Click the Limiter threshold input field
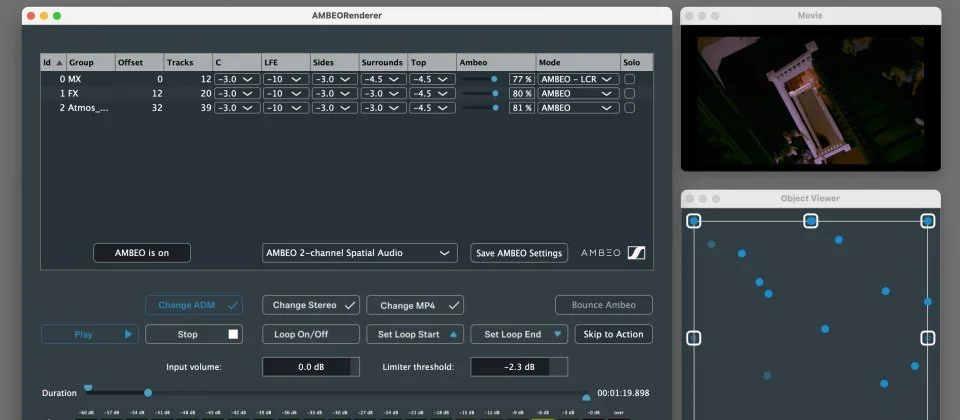Screen dimensions: 960x420 [x=518, y=367]
